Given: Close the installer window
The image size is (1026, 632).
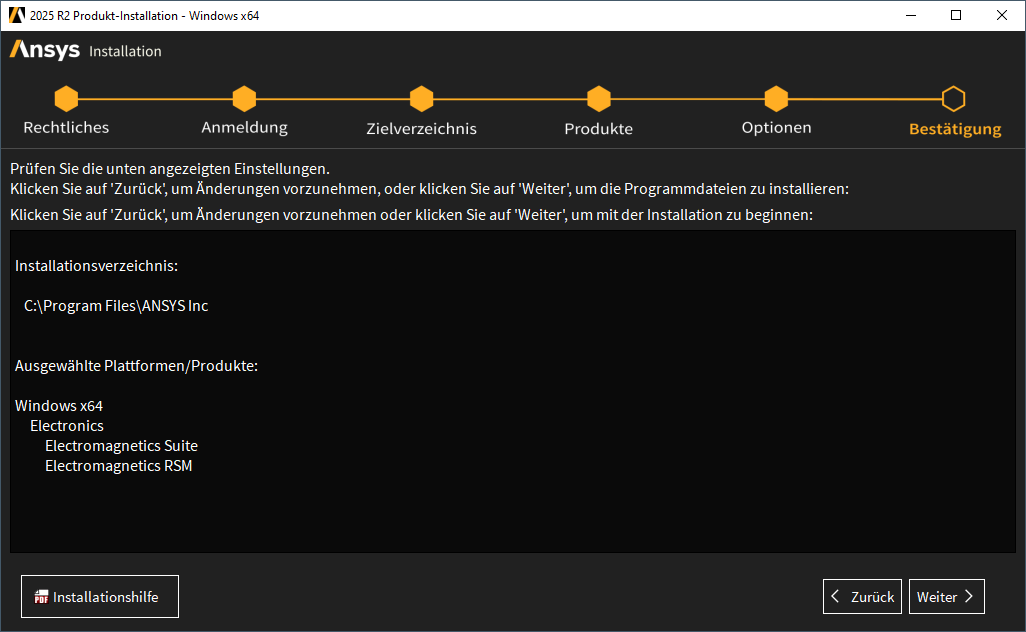Looking at the screenshot, I should (x=1002, y=15).
